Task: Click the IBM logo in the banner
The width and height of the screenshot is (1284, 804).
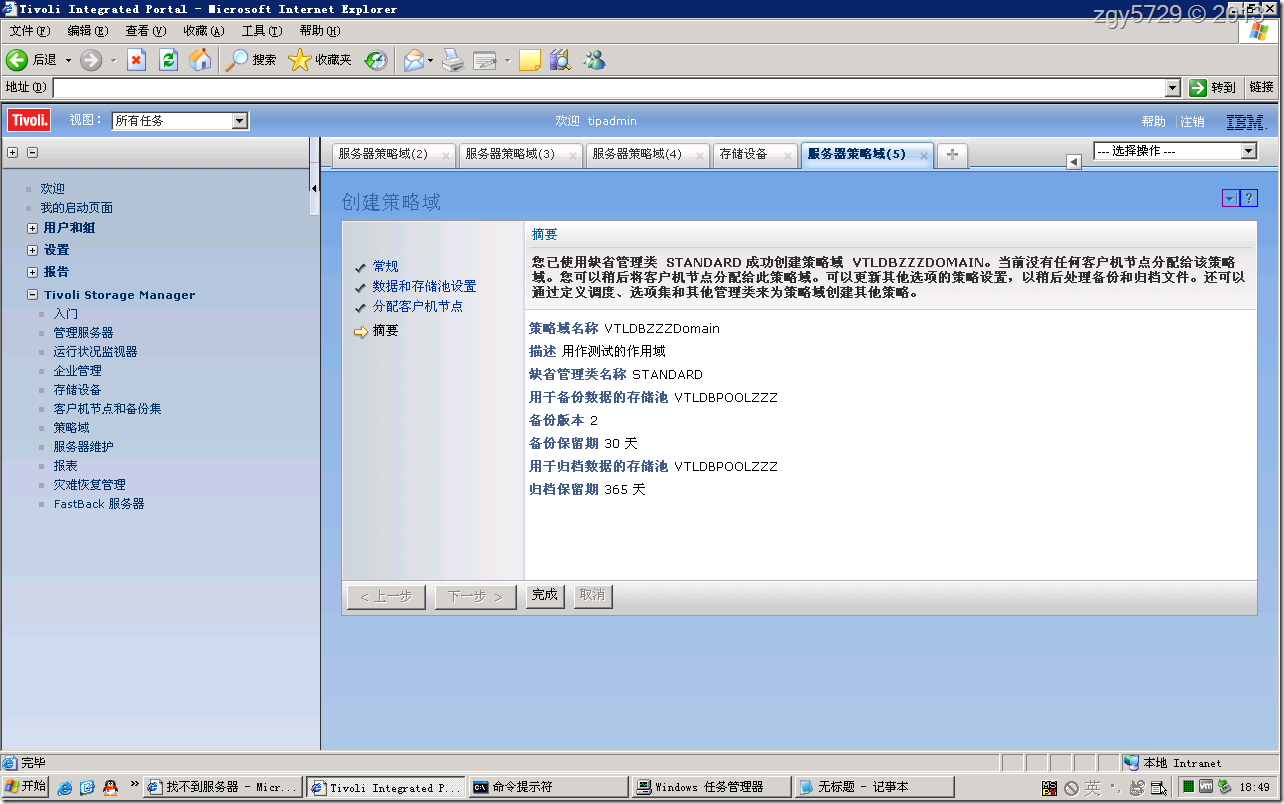Action: coord(1246,122)
